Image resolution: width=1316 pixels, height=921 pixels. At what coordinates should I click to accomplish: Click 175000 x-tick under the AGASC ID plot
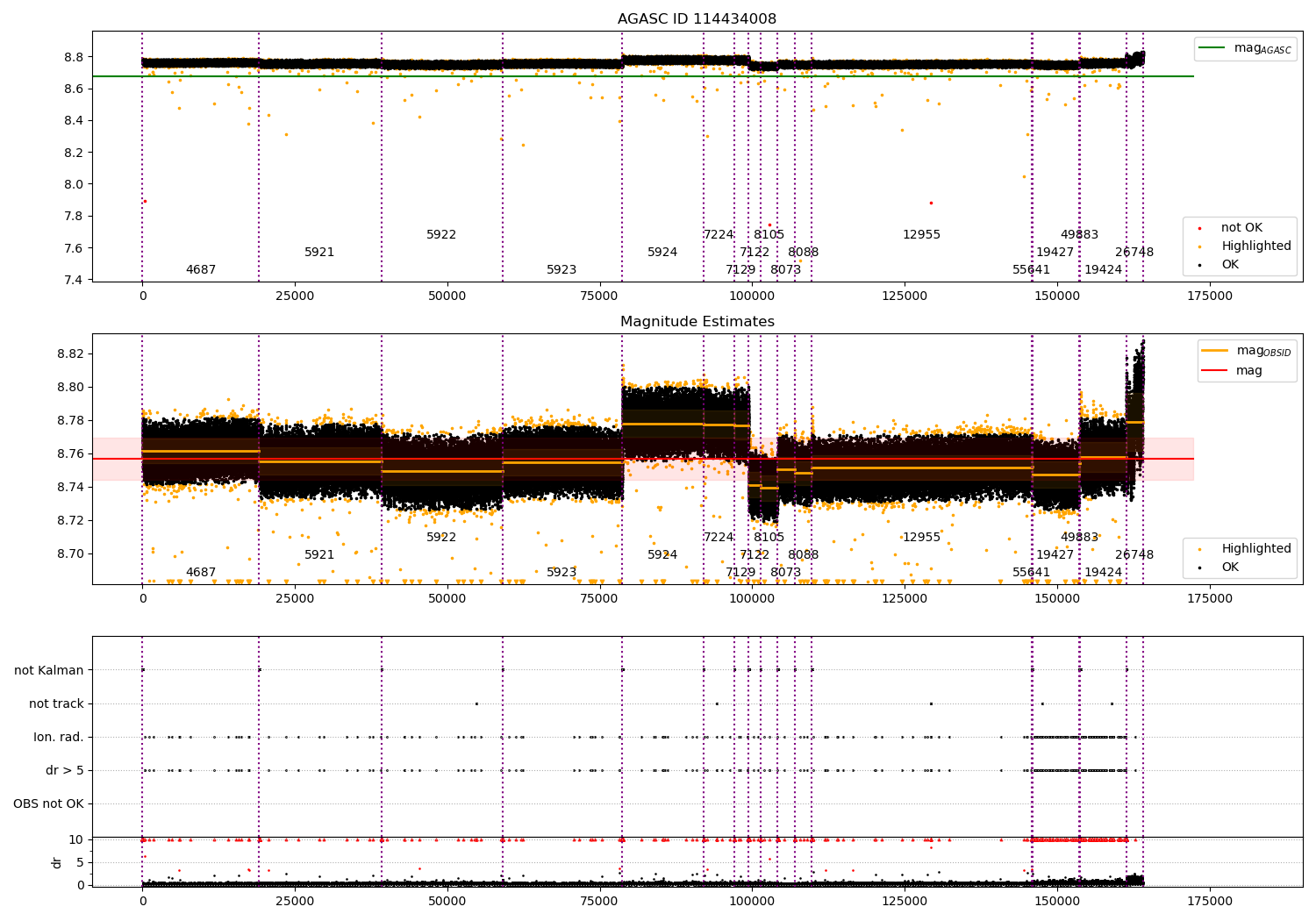coord(1209,296)
